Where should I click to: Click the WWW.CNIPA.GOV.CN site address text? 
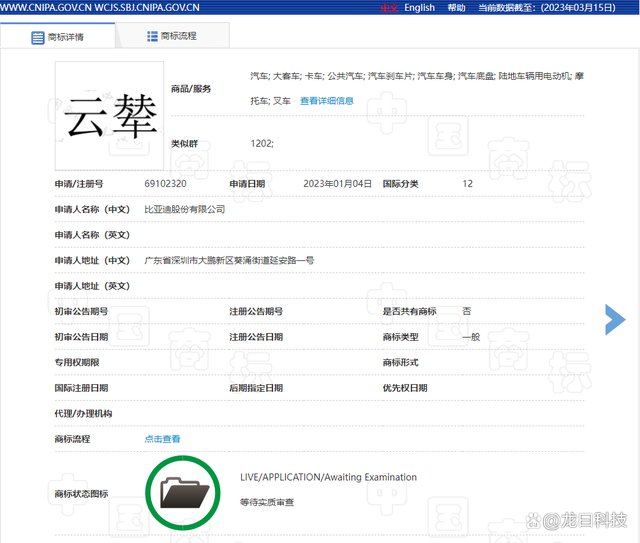[x=46, y=8]
